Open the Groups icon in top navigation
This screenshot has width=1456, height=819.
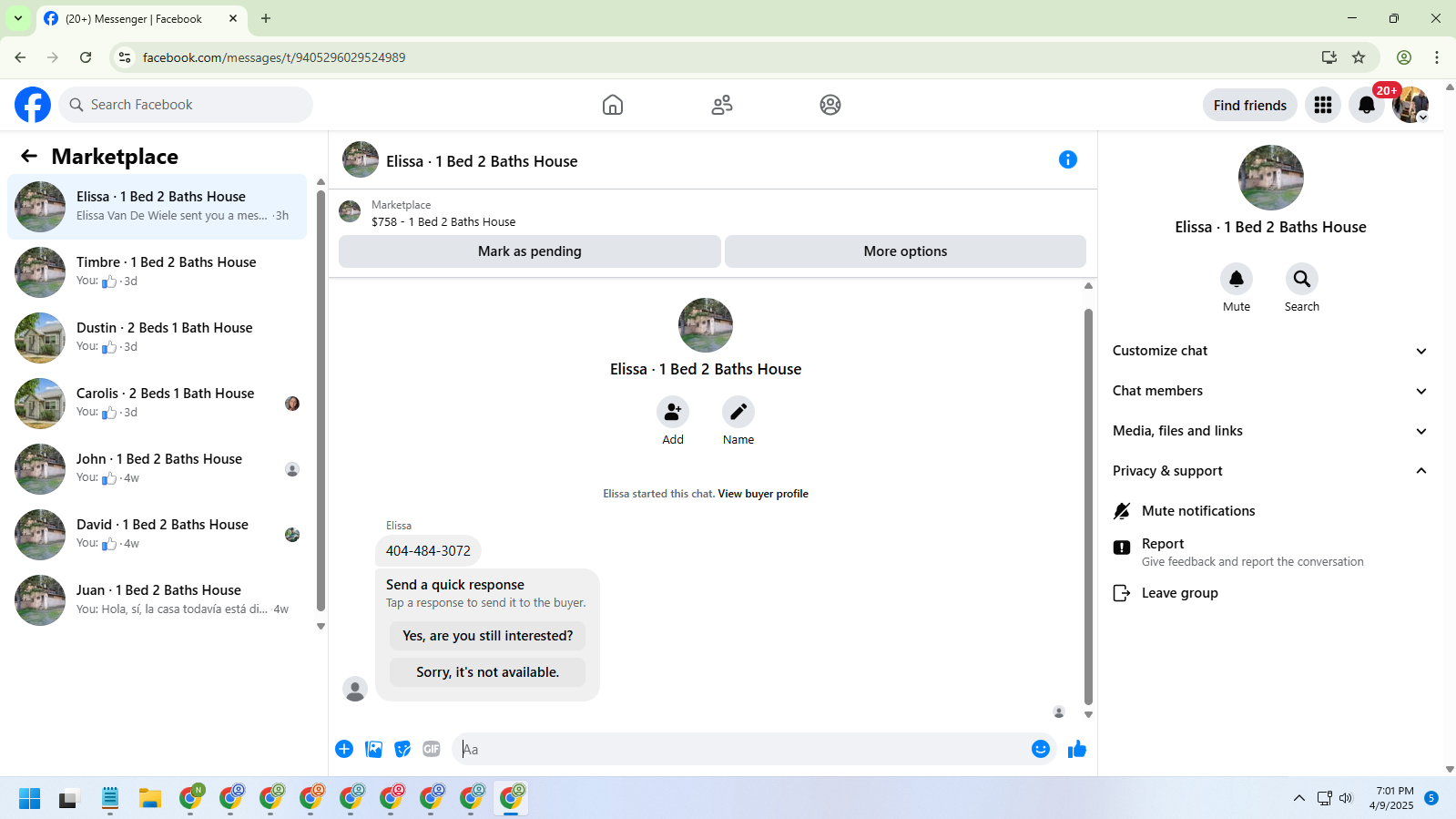click(x=830, y=105)
